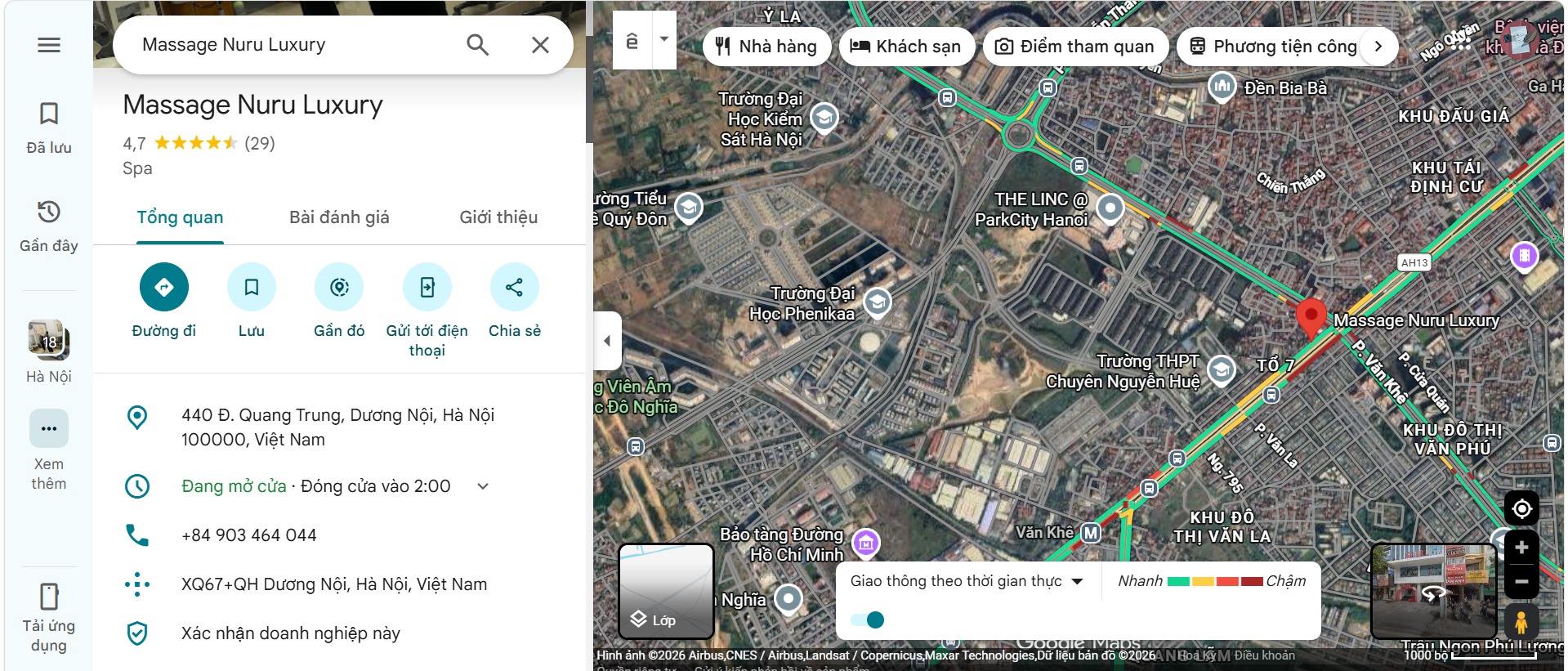The width and height of the screenshot is (1568, 671).
Task: Show more category chips with the right arrow
Action: [1378, 46]
